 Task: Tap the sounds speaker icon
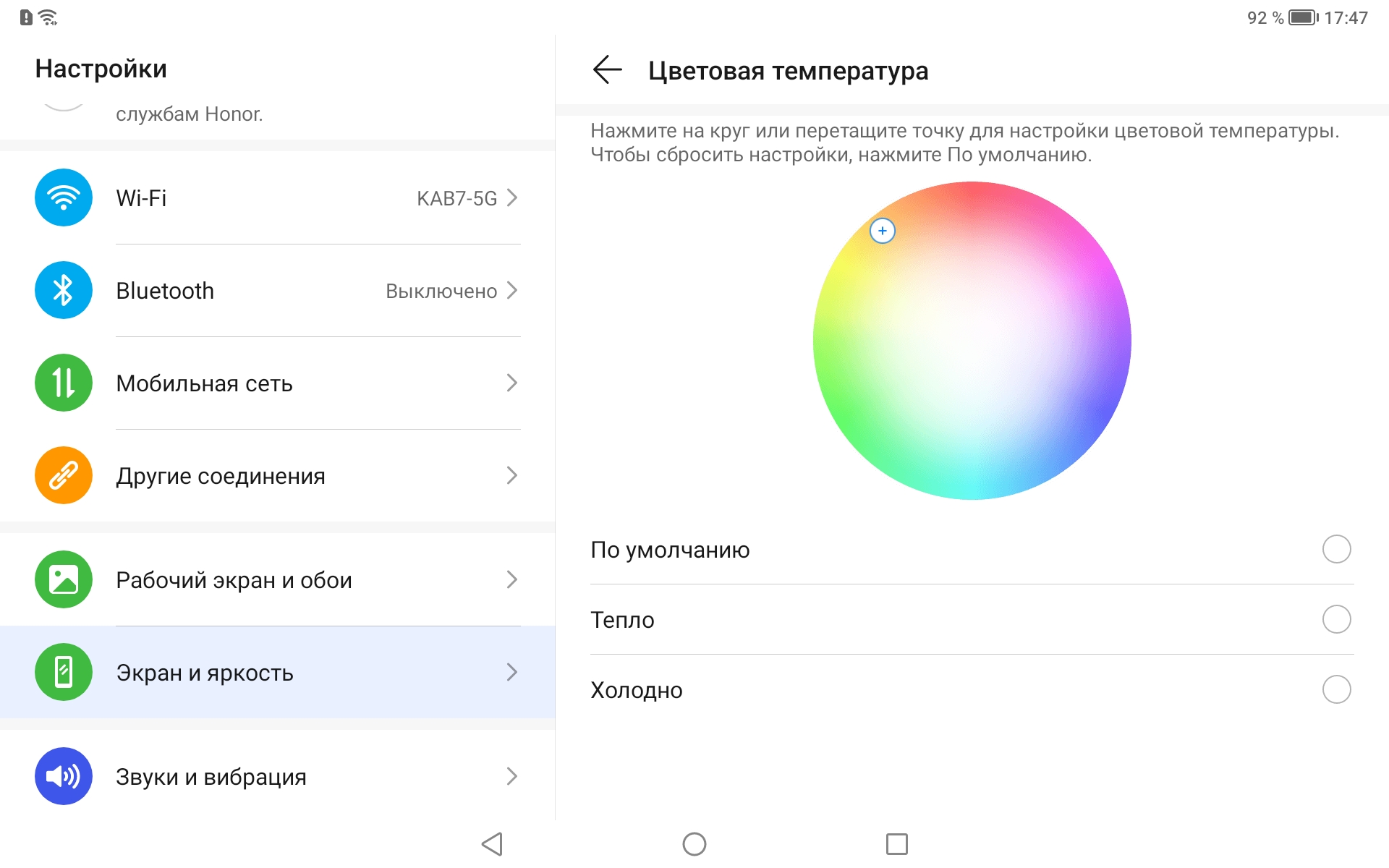[x=64, y=776]
